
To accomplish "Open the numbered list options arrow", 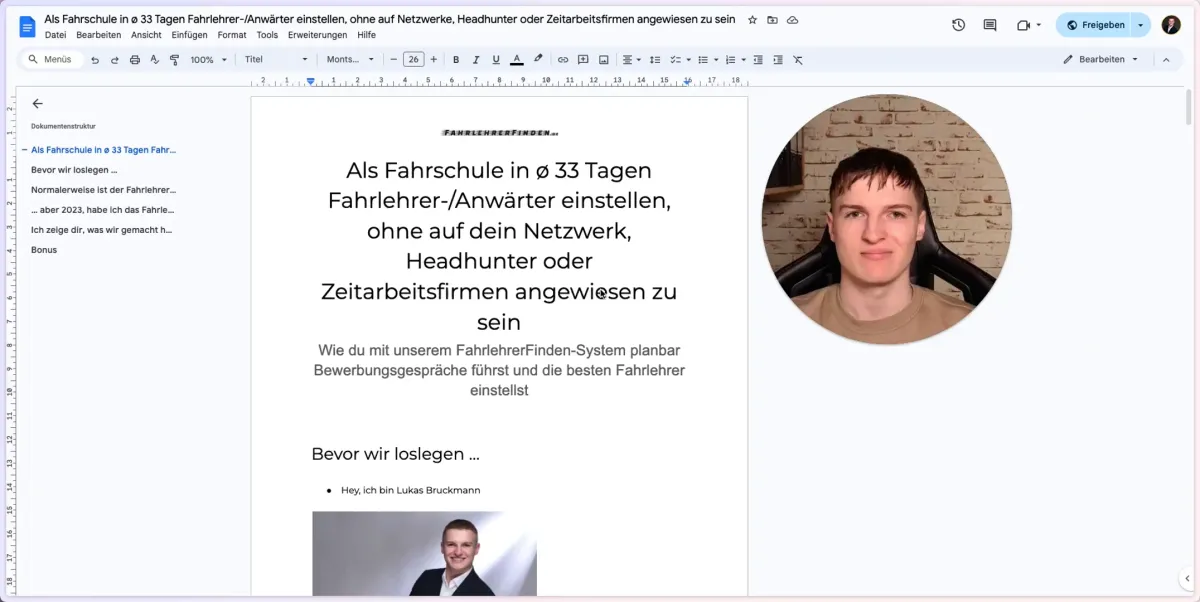I will [x=743, y=60].
